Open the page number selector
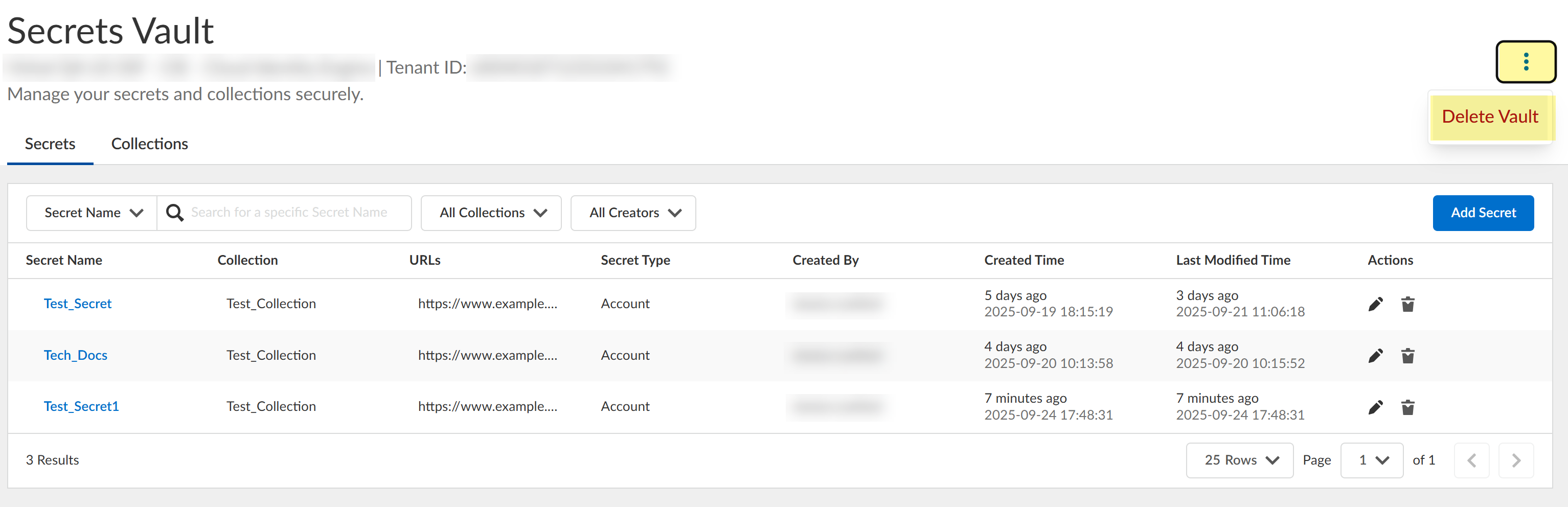This screenshot has width=1568, height=507. pos(1371,460)
